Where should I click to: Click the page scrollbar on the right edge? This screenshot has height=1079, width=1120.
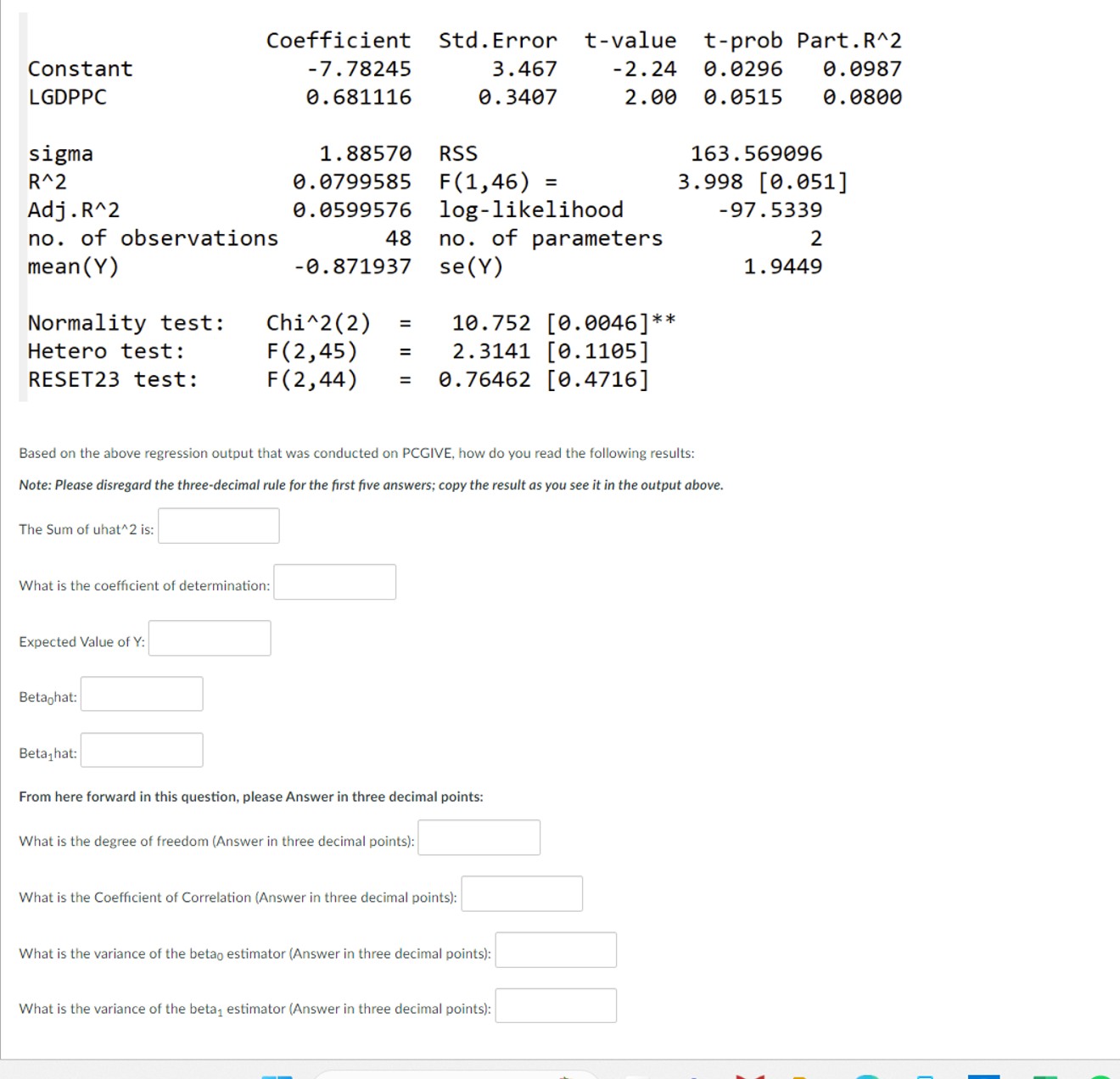(x=1114, y=509)
